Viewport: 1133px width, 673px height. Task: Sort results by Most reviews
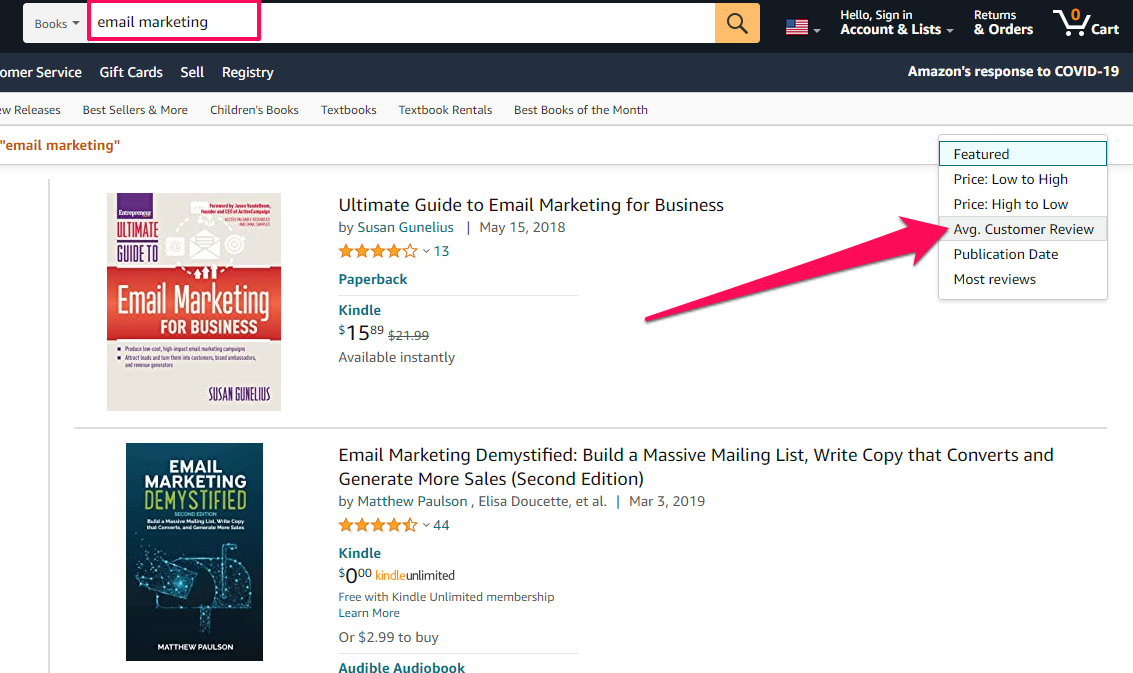click(994, 279)
